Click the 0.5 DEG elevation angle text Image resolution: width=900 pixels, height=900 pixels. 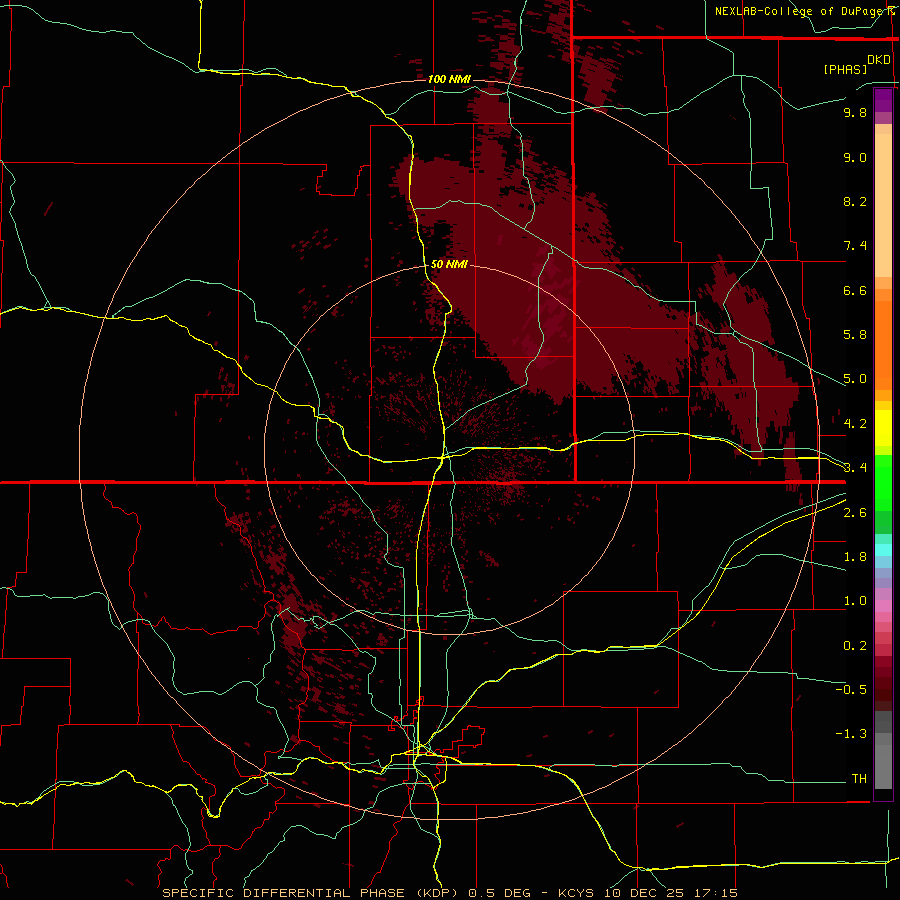pos(500,893)
